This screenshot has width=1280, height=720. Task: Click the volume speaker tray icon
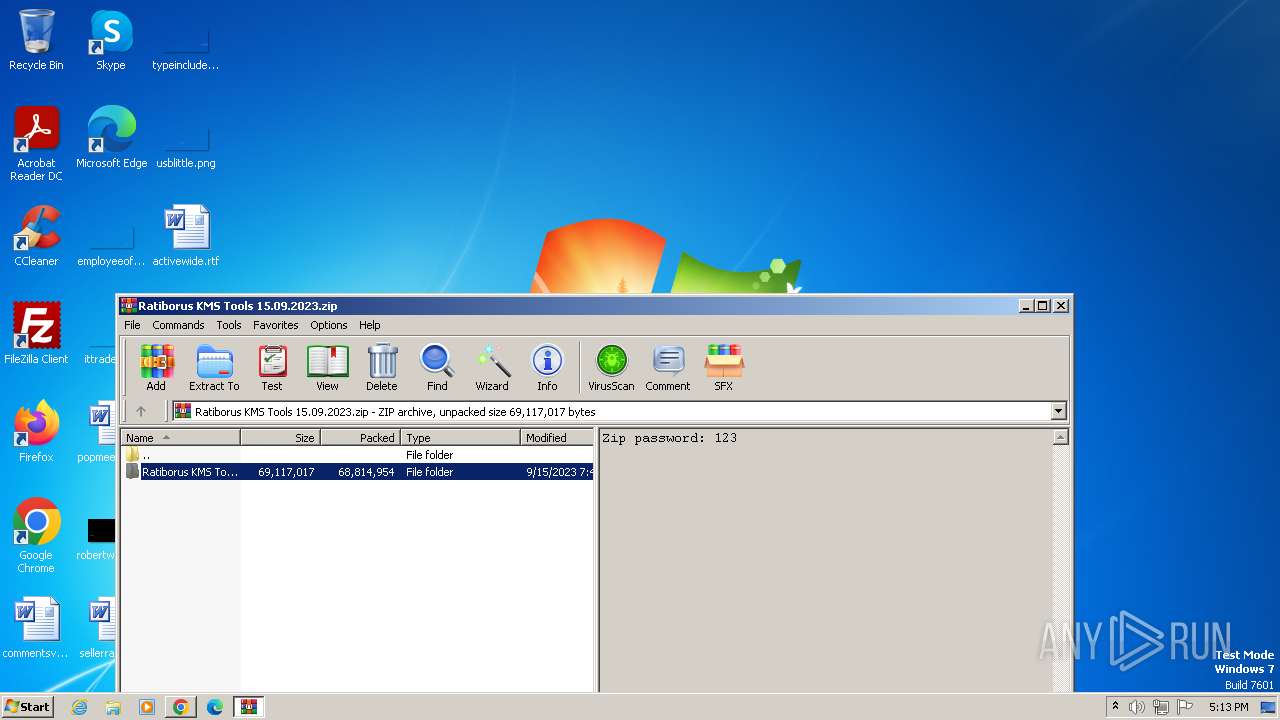tap(1137, 707)
